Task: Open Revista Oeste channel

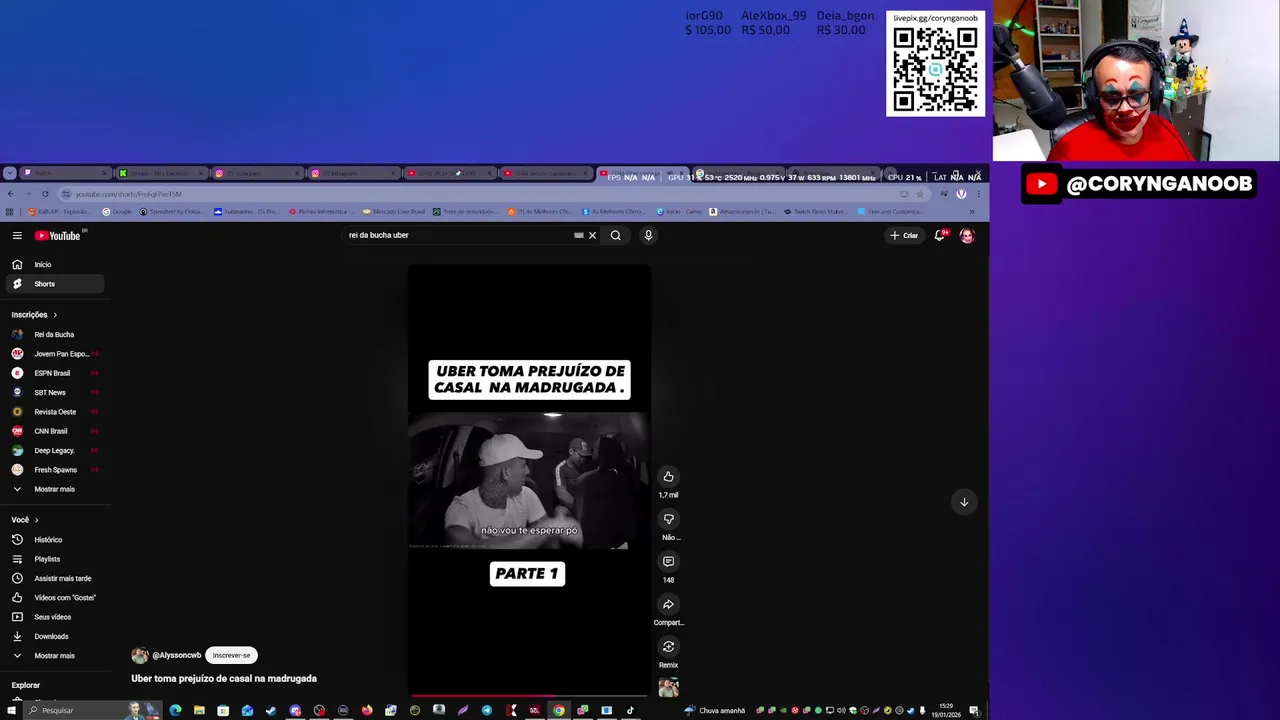Action: click(x=54, y=412)
